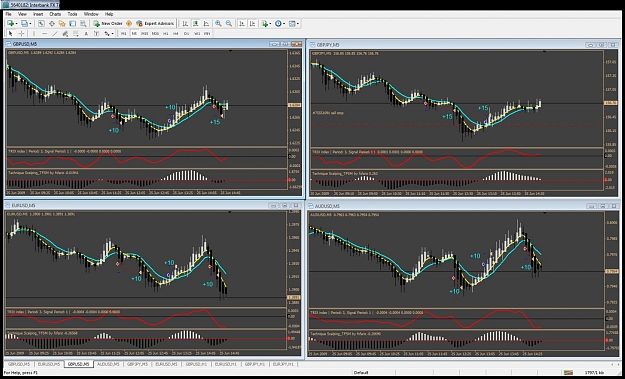Open the Insert menu

point(38,14)
